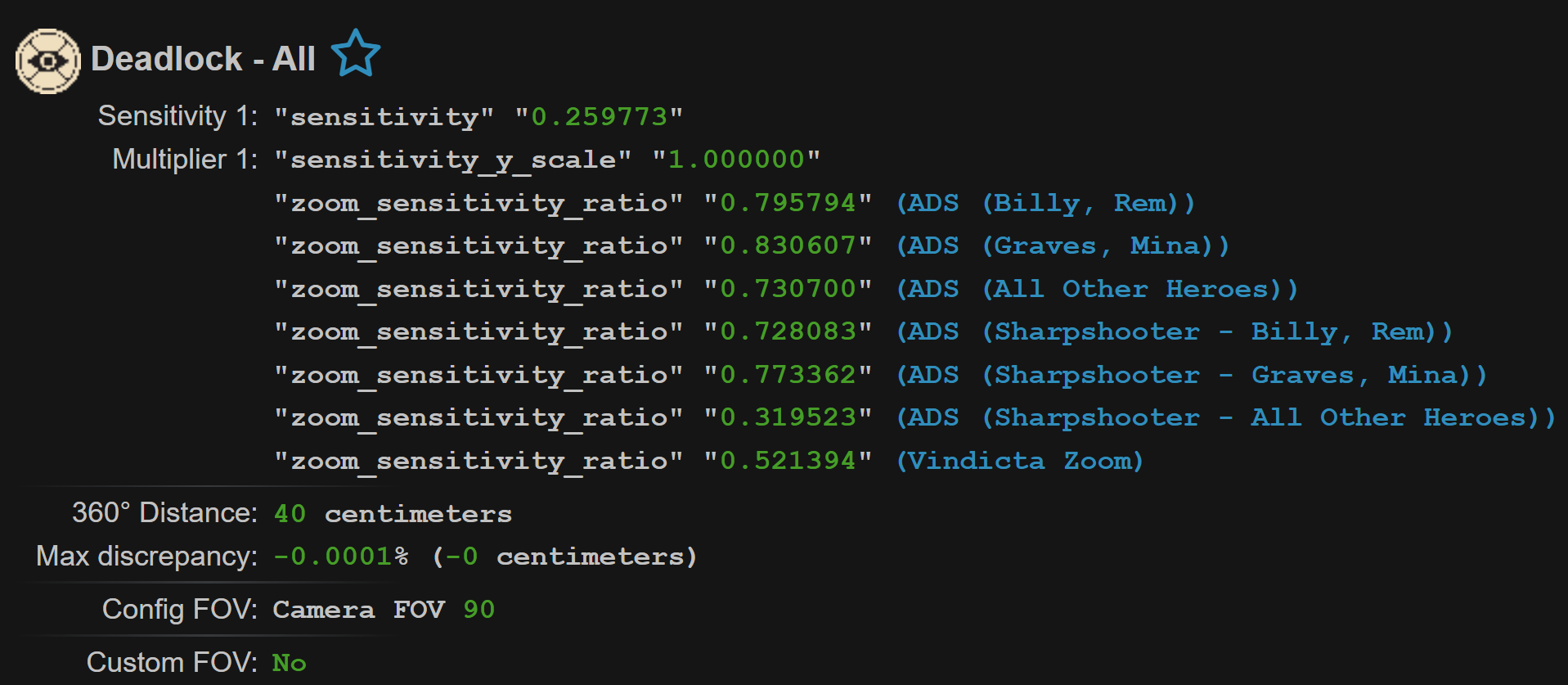
Task: Select zoom ratio value 0.830607
Action: point(788,246)
